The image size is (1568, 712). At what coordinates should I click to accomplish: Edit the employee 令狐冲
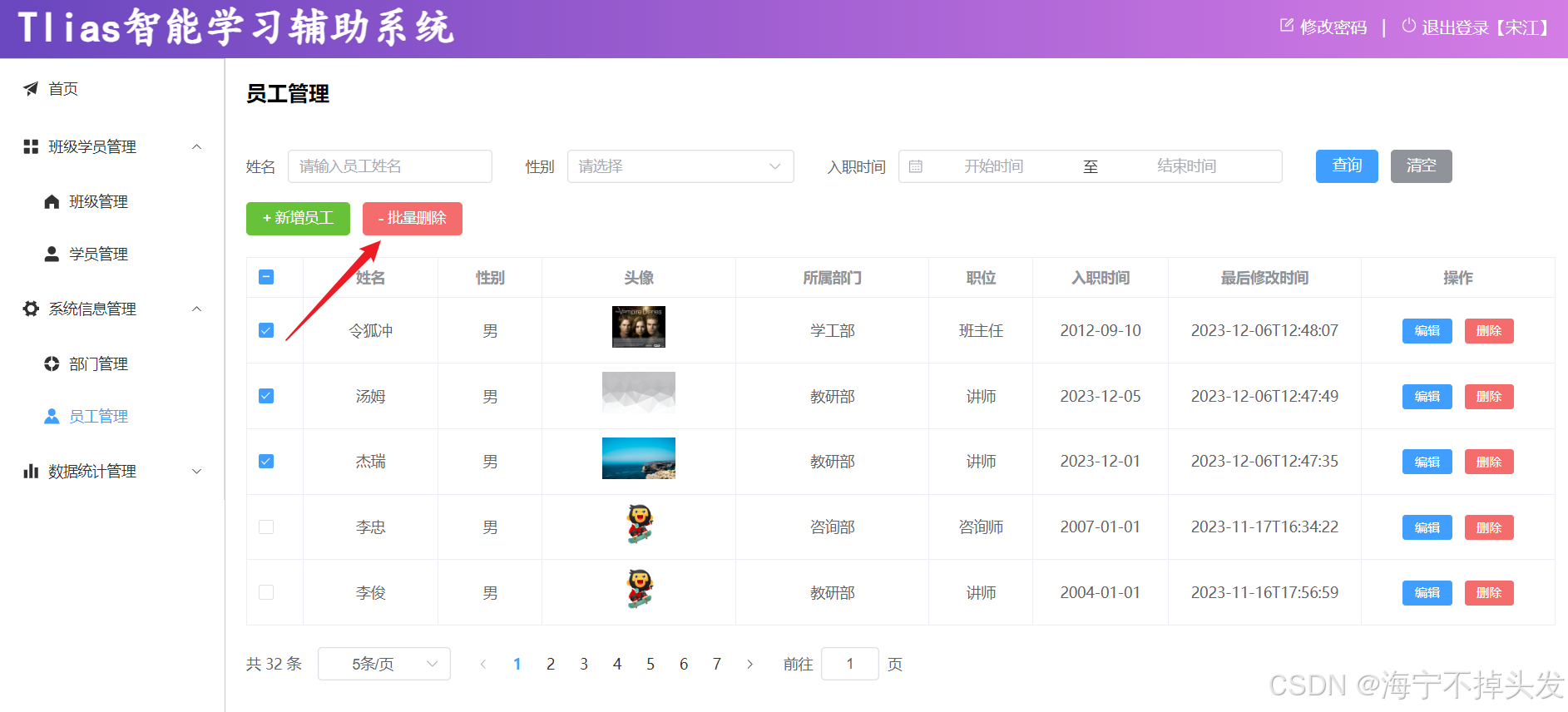coord(1427,331)
